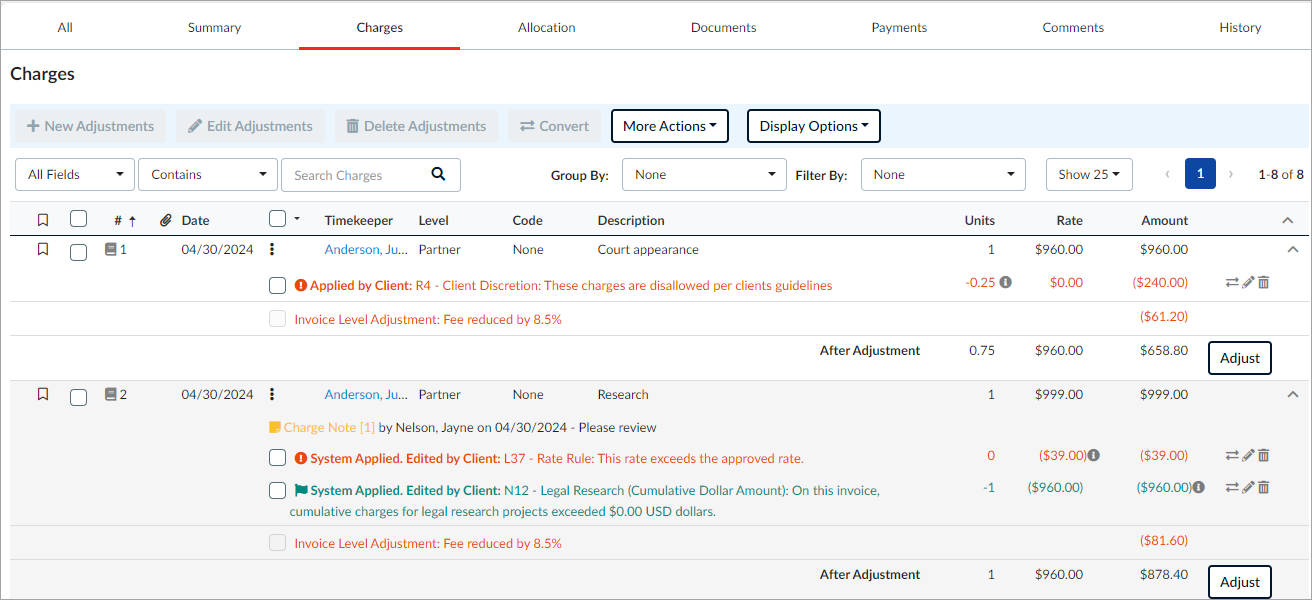1312x600 pixels.
Task: Switch to the History tab
Action: click(1240, 27)
